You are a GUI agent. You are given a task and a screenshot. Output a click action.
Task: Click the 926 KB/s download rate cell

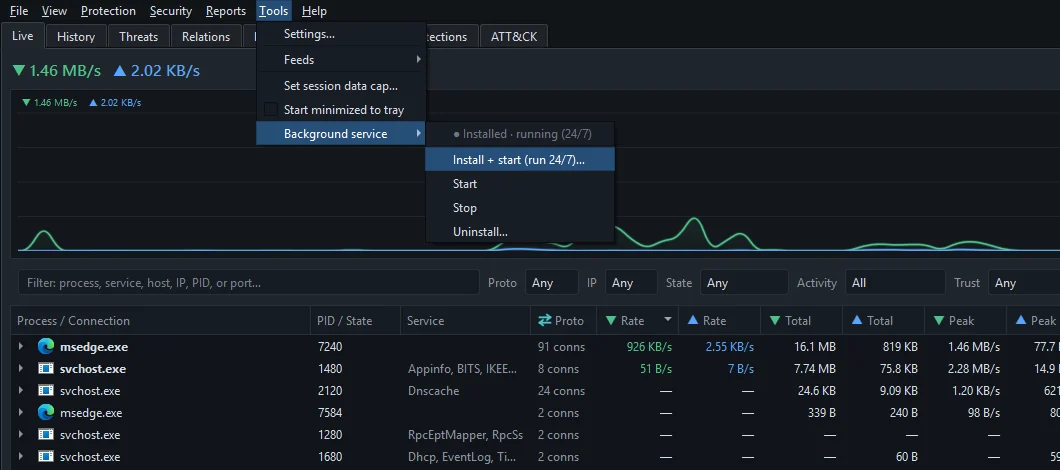pos(648,347)
